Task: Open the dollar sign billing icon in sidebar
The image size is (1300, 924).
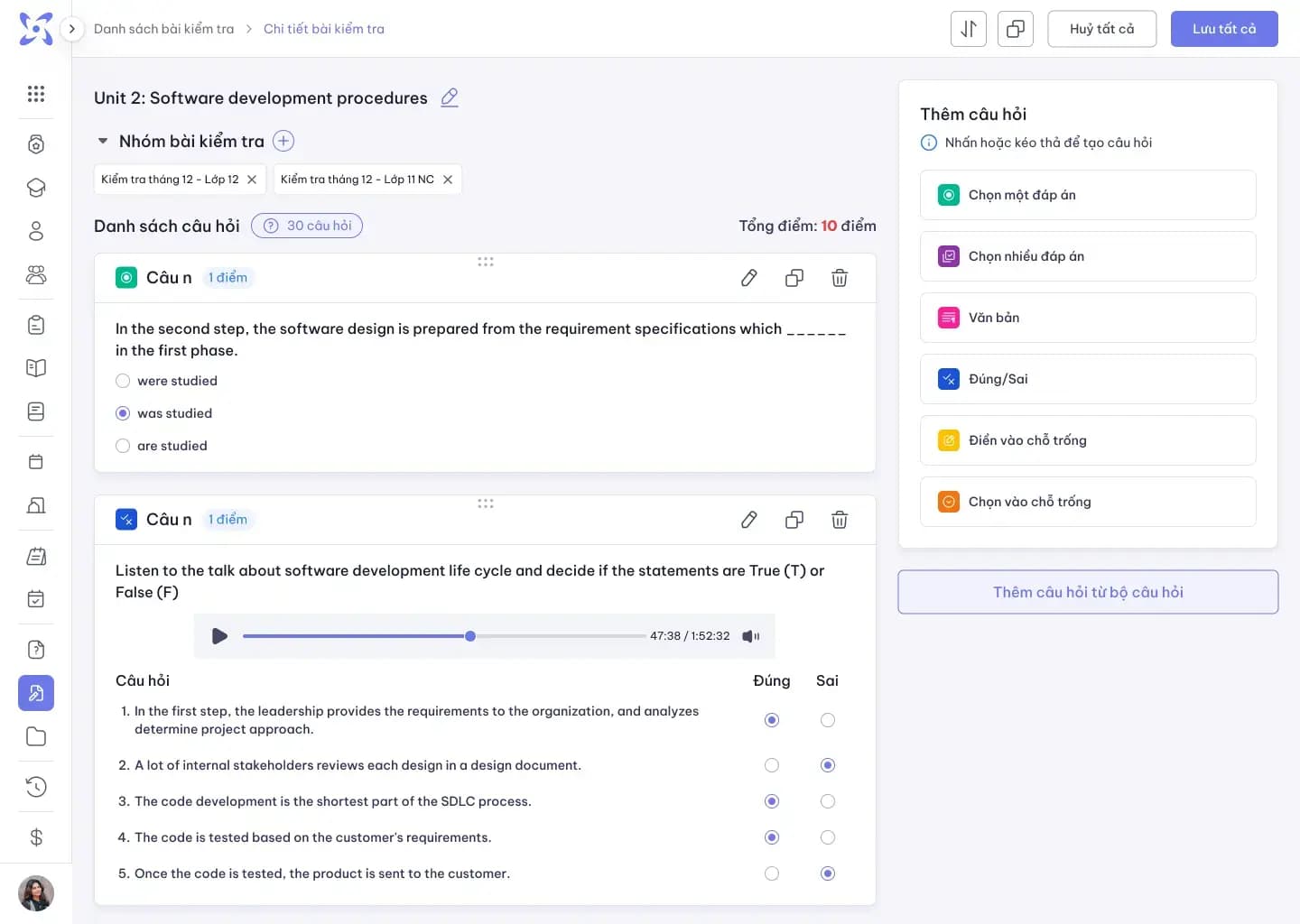Action: click(36, 837)
